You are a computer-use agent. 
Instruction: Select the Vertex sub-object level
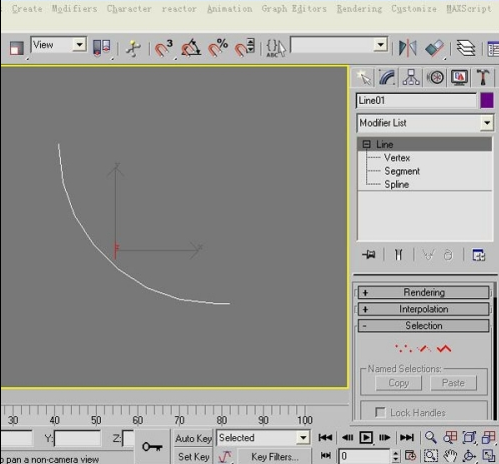pyautogui.click(x=397, y=158)
